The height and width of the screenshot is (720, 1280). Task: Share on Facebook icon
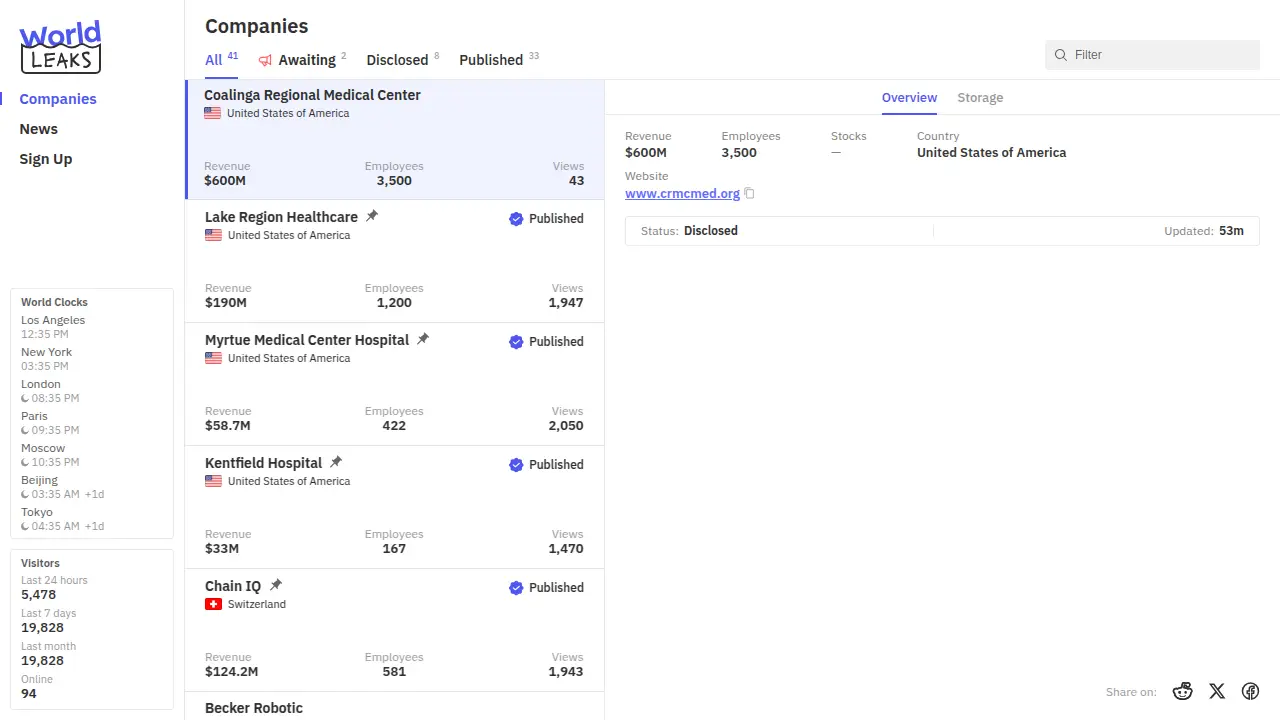(x=1250, y=691)
